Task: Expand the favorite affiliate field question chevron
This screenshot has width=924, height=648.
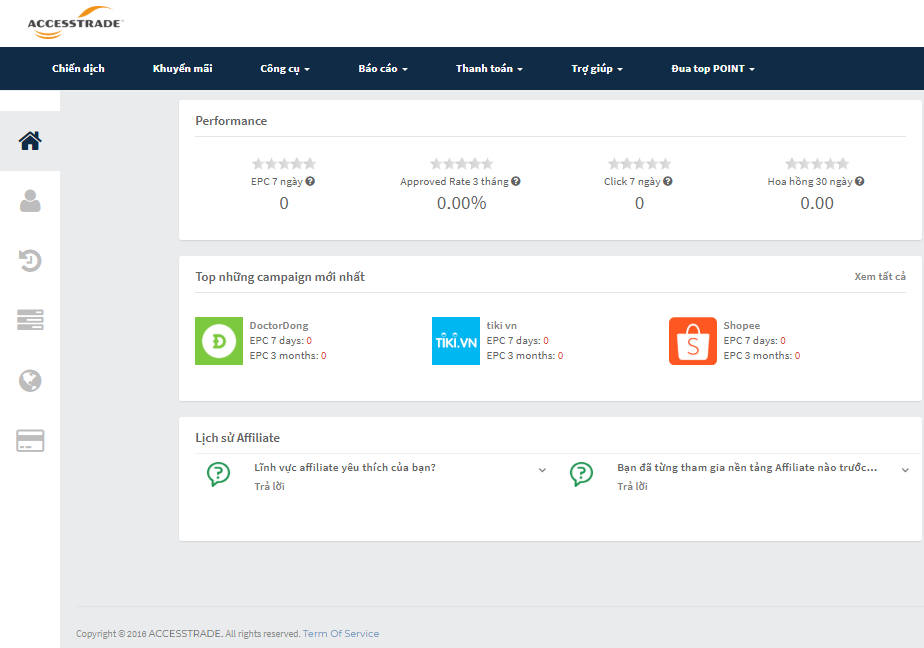Action: pos(542,470)
